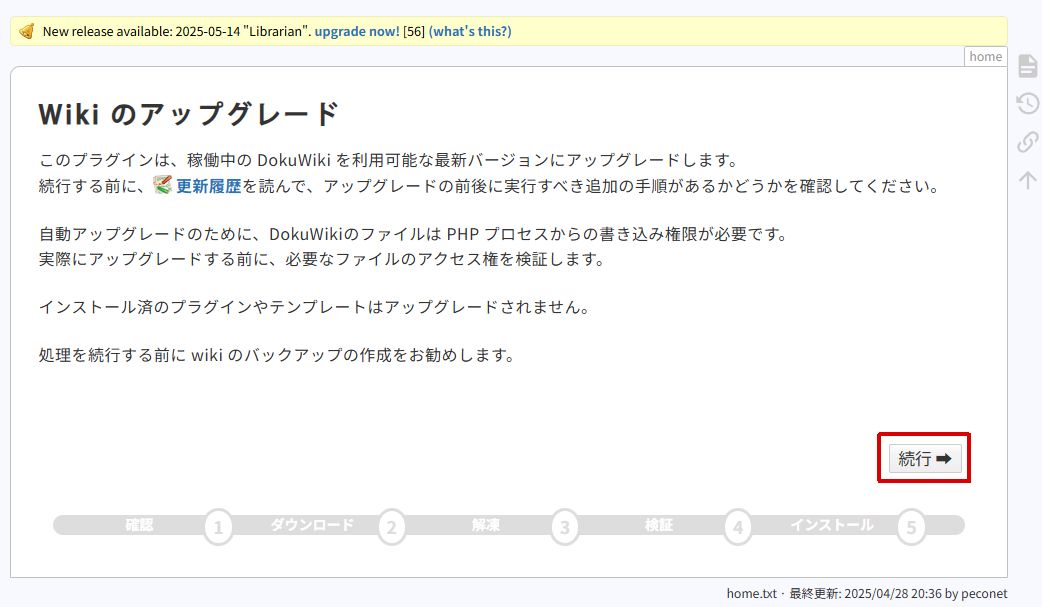Click the notification bell icon in banner
Screen dimensions: 1042x607
tap(27, 31)
